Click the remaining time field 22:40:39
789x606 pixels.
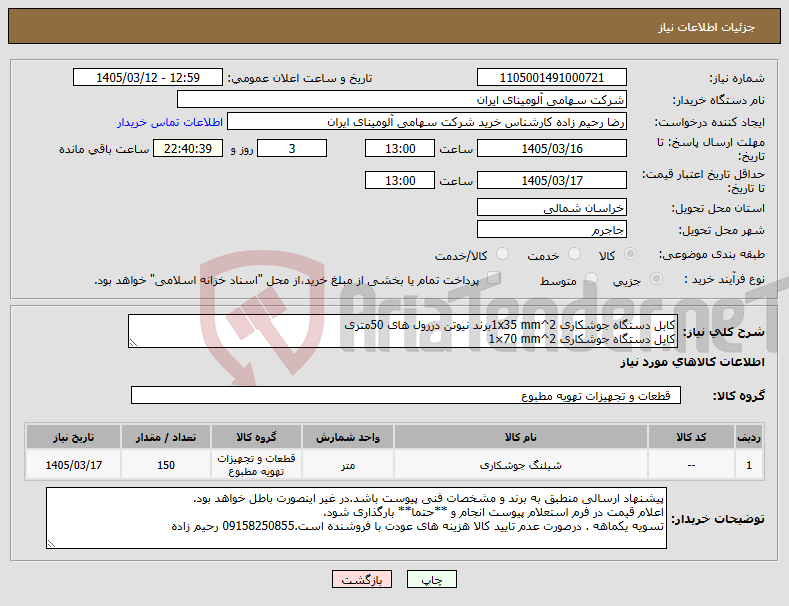point(188,148)
